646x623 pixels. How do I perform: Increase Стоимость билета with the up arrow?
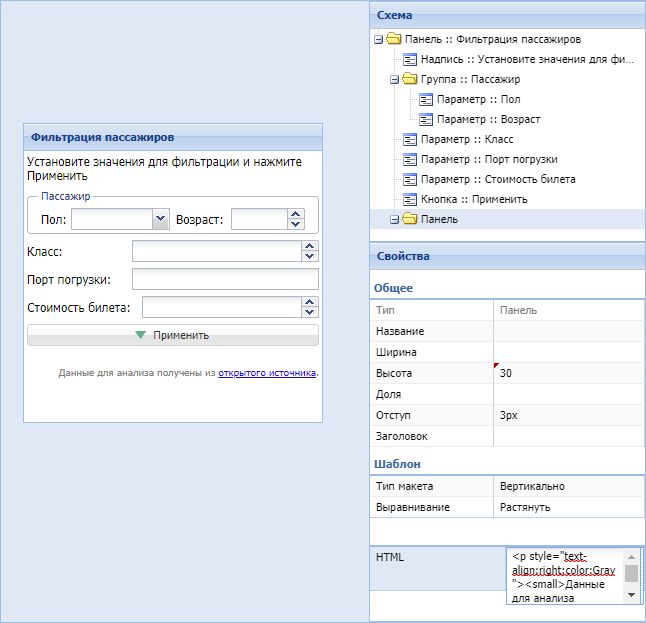coord(310,302)
